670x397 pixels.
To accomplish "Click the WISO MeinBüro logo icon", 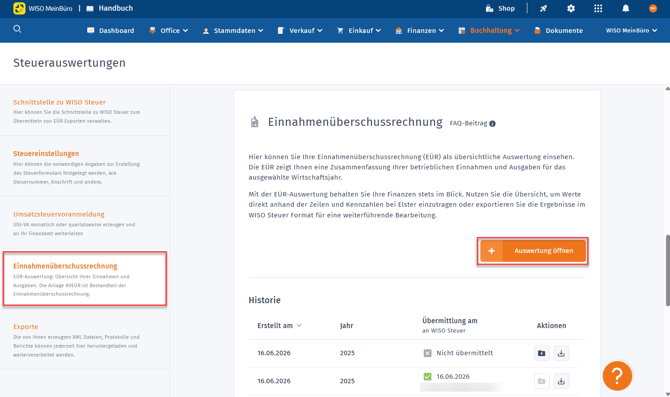I will 19,8.
